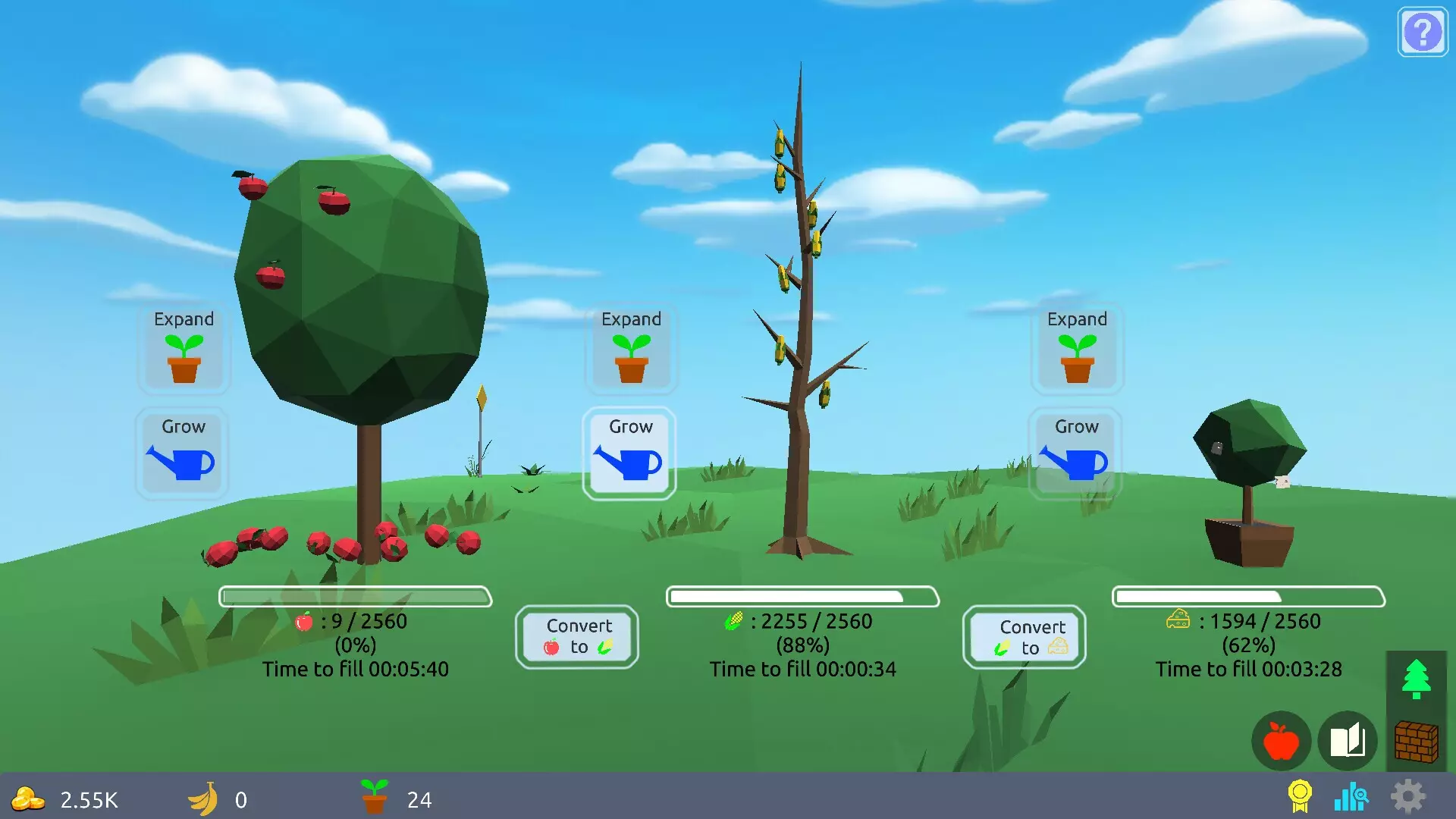This screenshot has width=1456, height=819.
Task: Click the apple storage progress bar
Action: coord(356,597)
